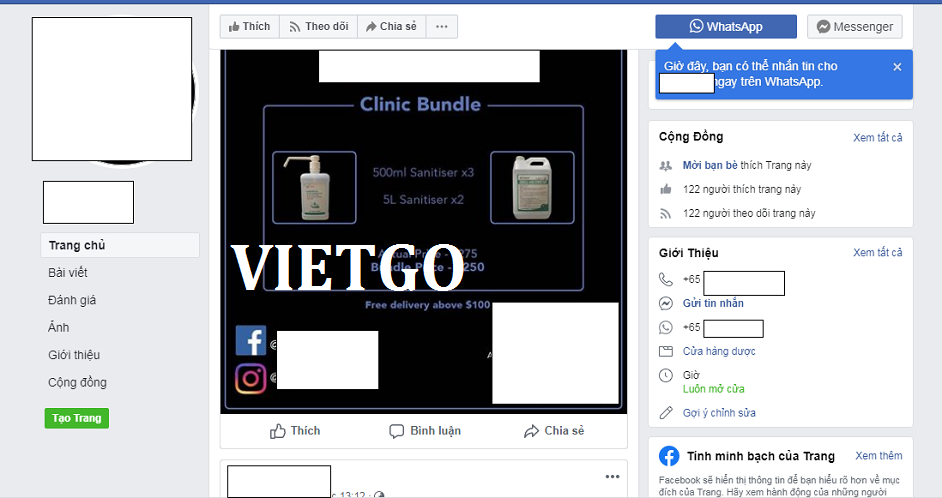Click the category icon beside Cửa hàng dược
942x498 pixels.
(x=666, y=351)
